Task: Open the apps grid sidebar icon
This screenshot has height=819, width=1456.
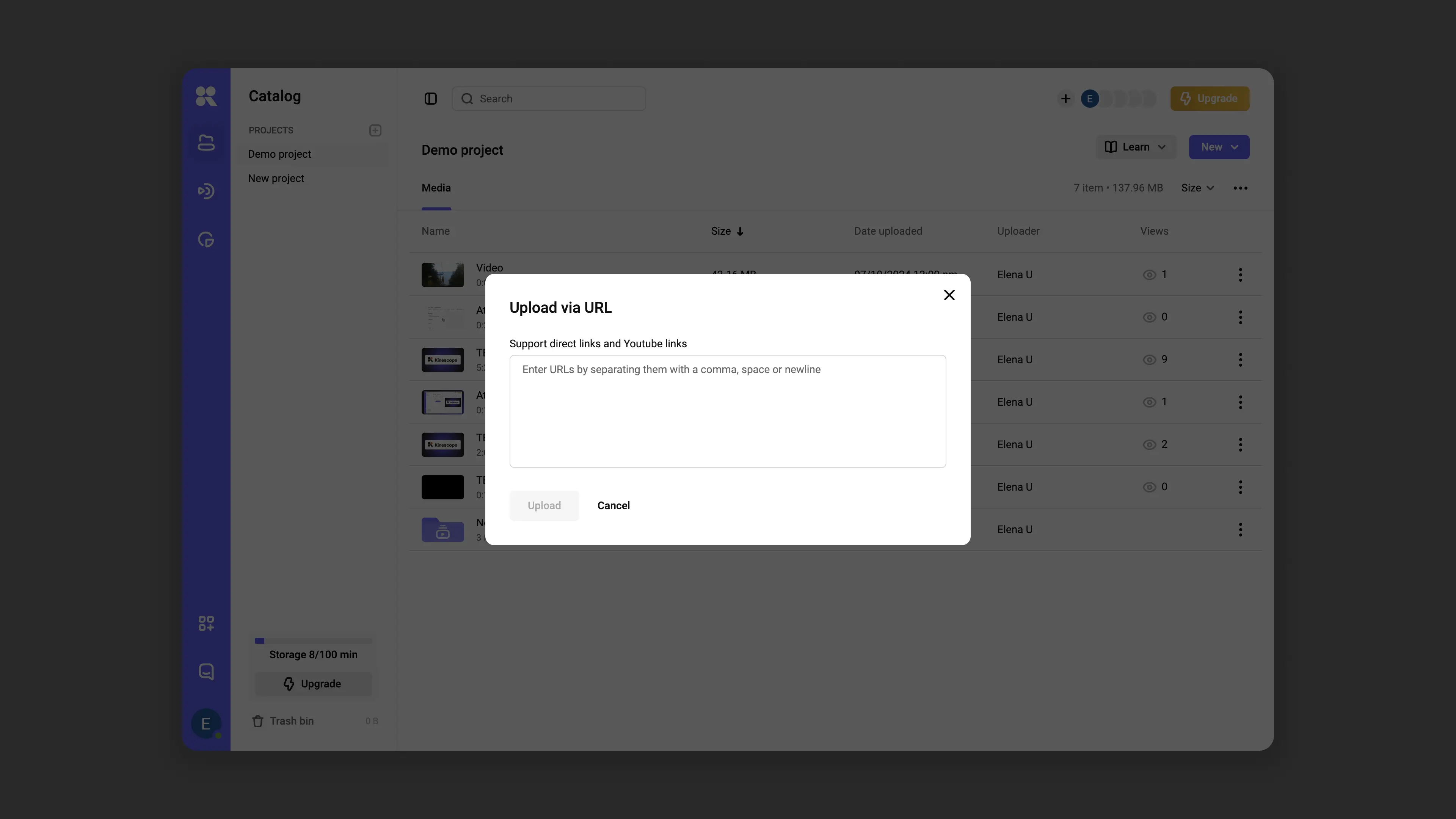Action: point(206,623)
